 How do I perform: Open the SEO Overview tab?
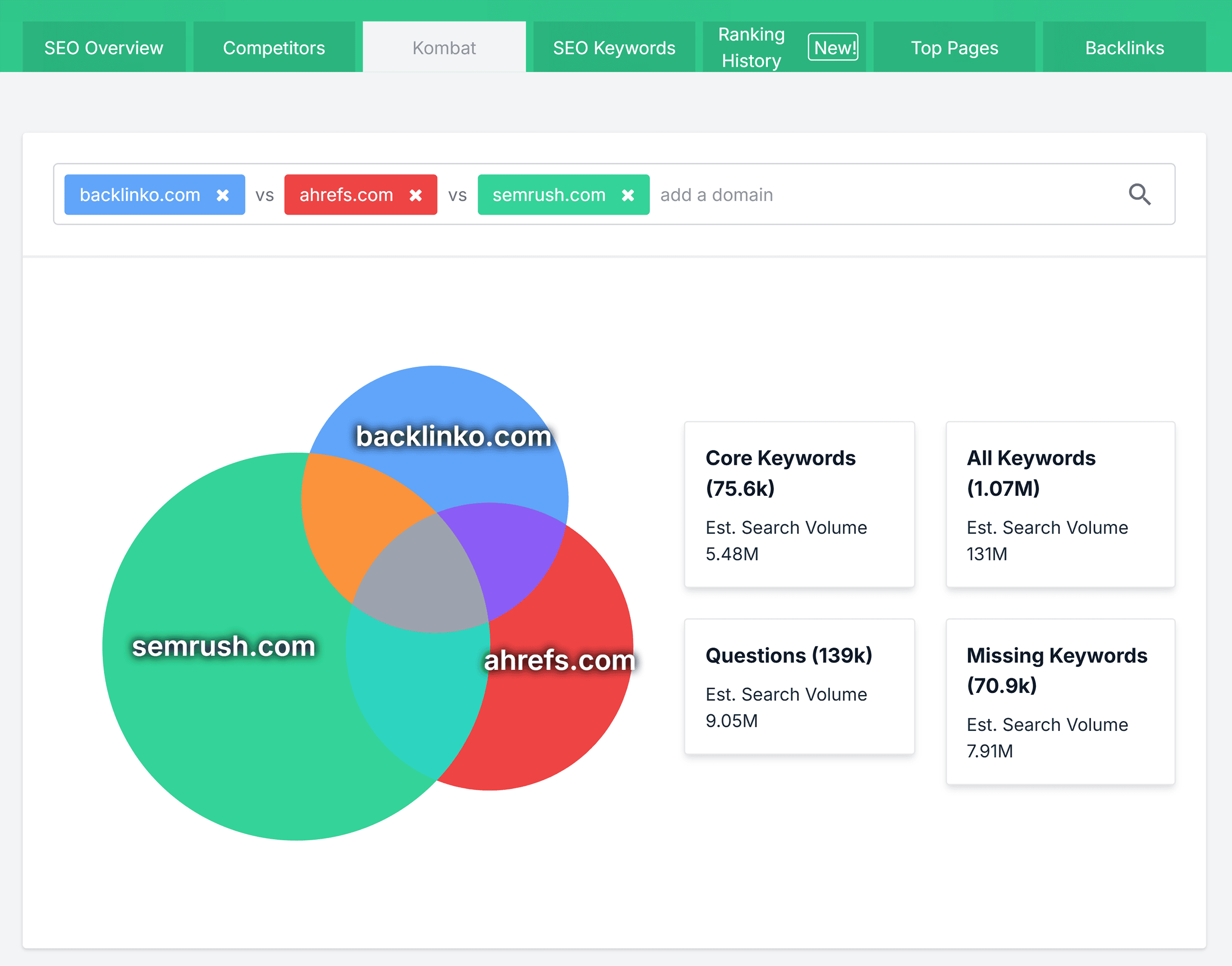point(104,47)
